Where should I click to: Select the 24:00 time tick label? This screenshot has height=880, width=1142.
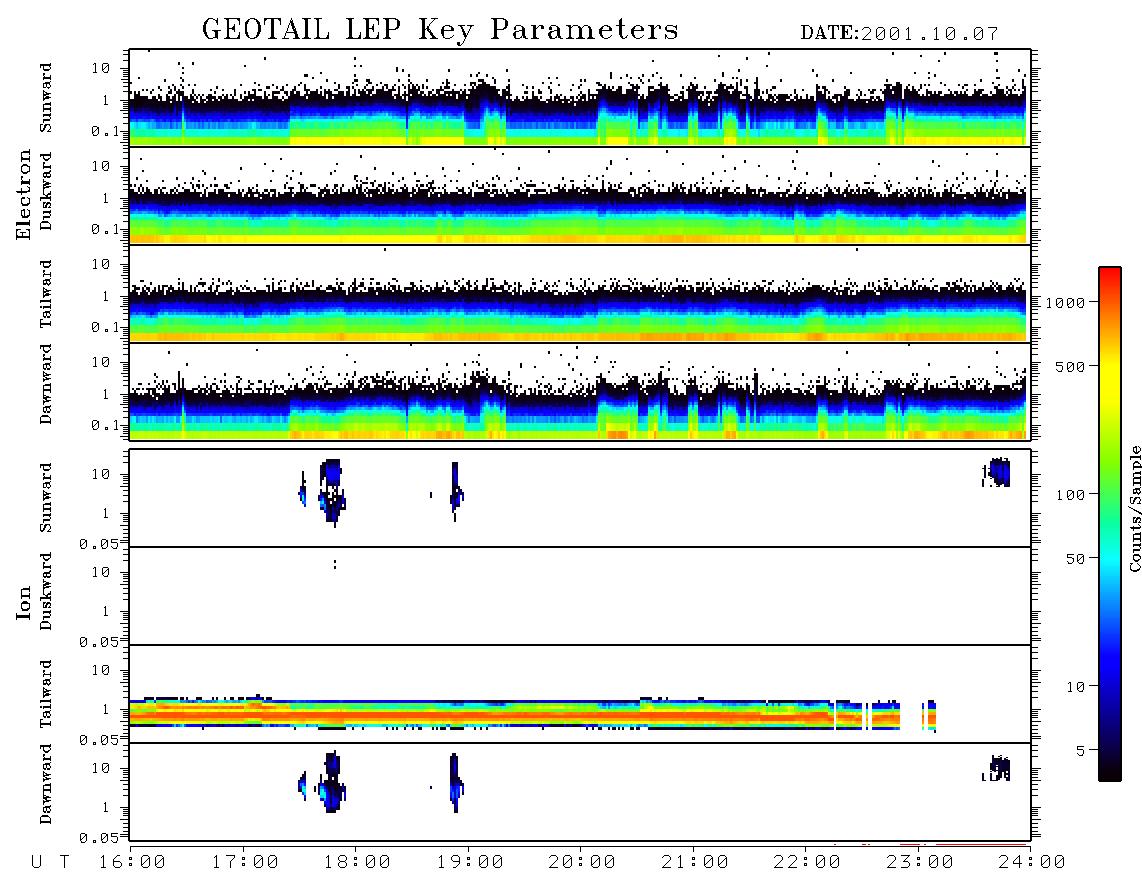point(1032,863)
